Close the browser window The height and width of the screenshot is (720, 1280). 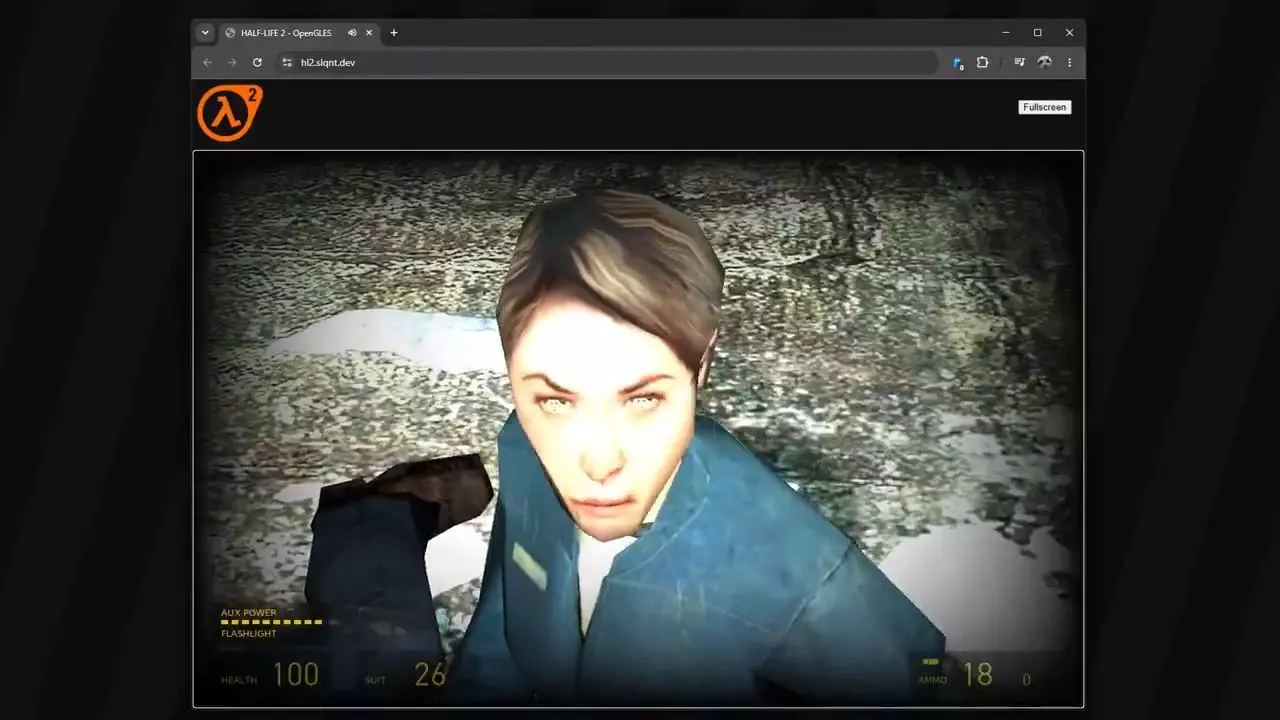tap(1069, 33)
